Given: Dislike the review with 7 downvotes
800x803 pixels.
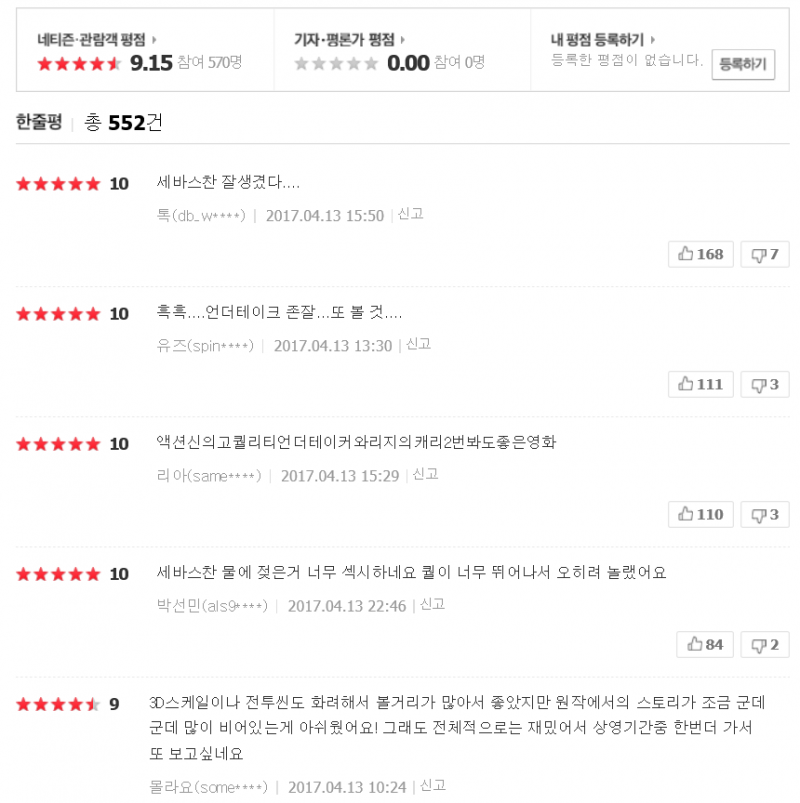Looking at the screenshot, I should coord(765,254).
